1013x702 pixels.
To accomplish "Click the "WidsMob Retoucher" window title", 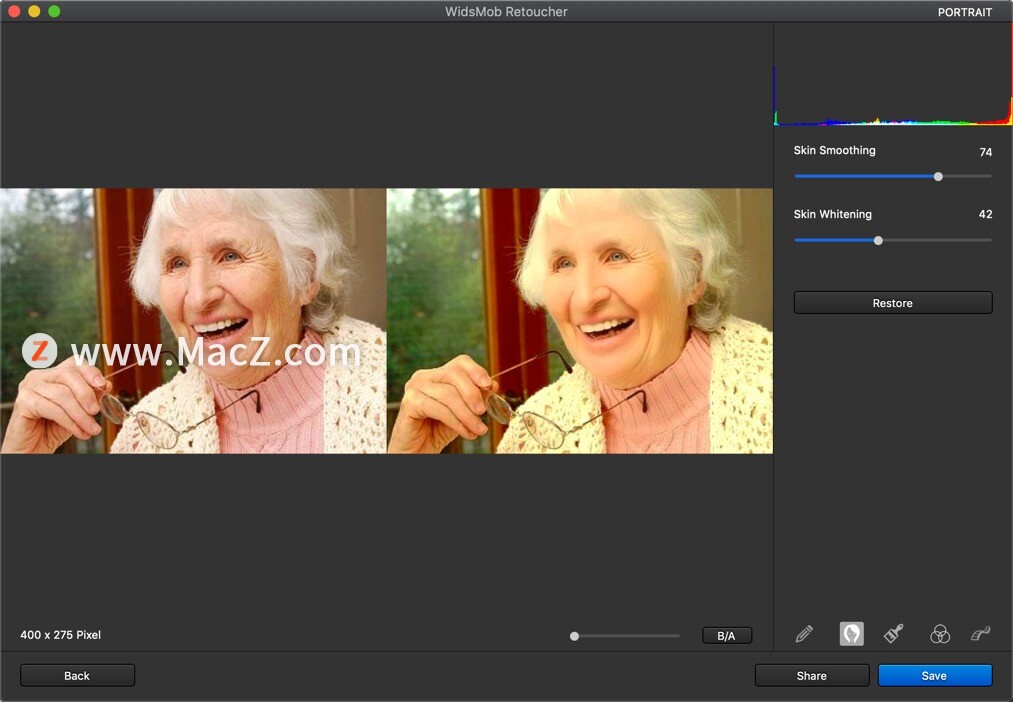I will pyautogui.click(x=506, y=12).
